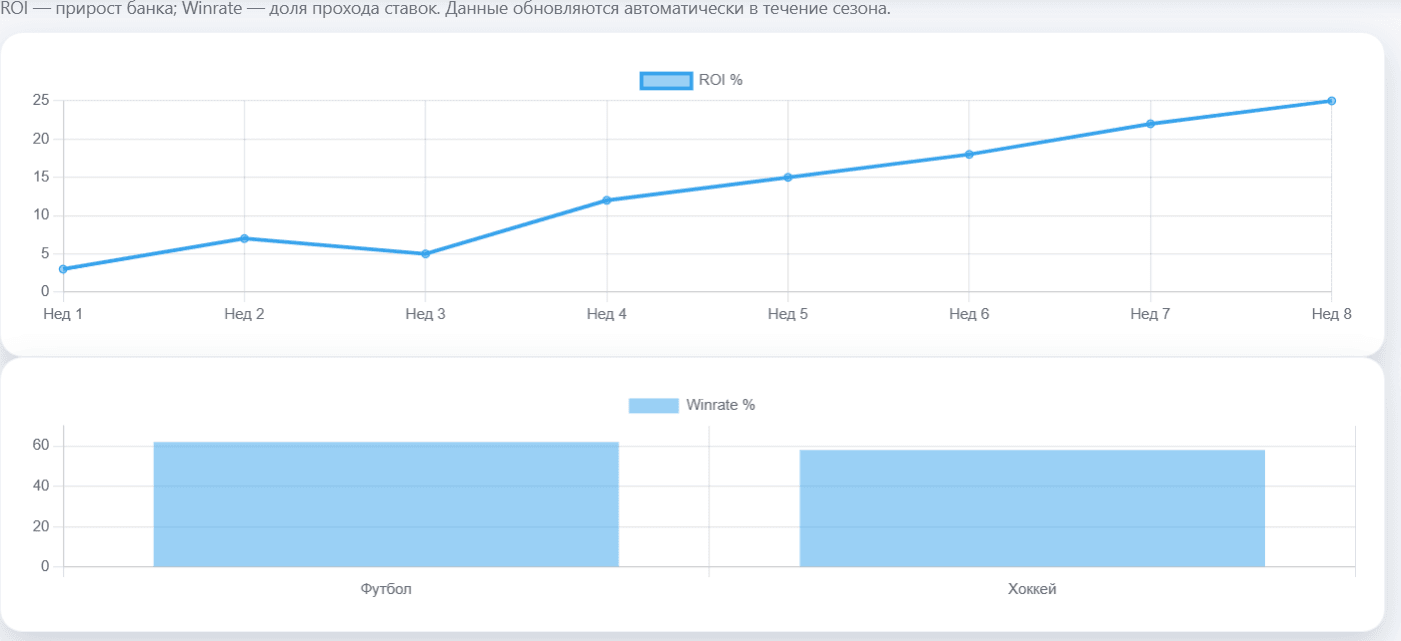Click the Футбол axis label
Screen dimensions: 1401x641
[x=386, y=589]
